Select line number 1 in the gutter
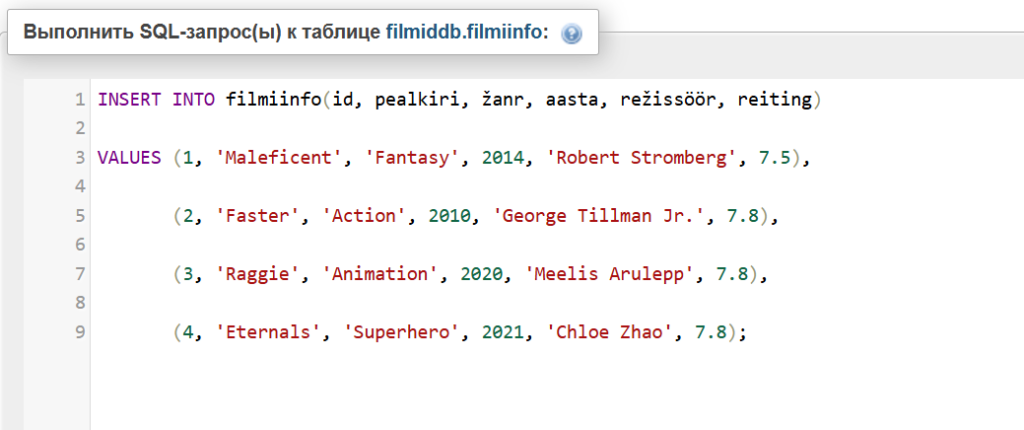The width and height of the screenshot is (1024, 430). point(80,100)
